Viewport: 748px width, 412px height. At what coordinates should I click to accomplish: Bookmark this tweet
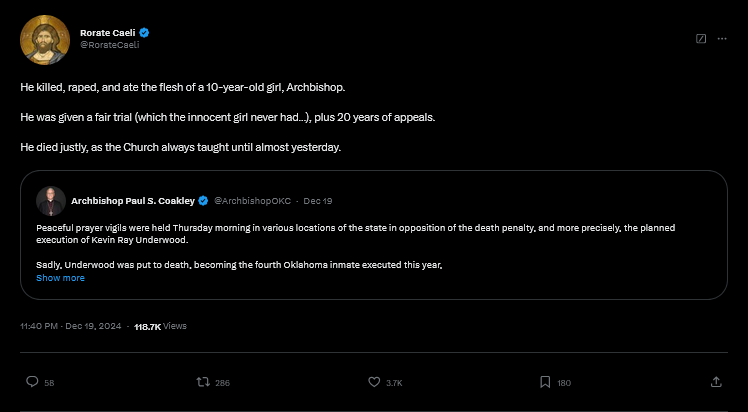point(545,381)
